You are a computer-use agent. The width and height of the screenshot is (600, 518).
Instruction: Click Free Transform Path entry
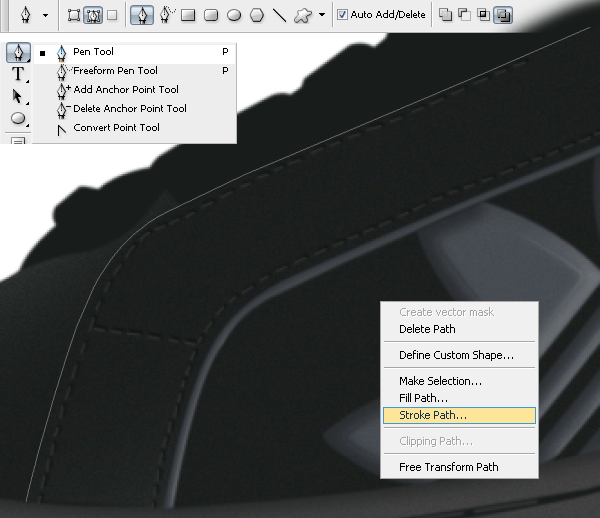pyautogui.click(x=459, y=468)
